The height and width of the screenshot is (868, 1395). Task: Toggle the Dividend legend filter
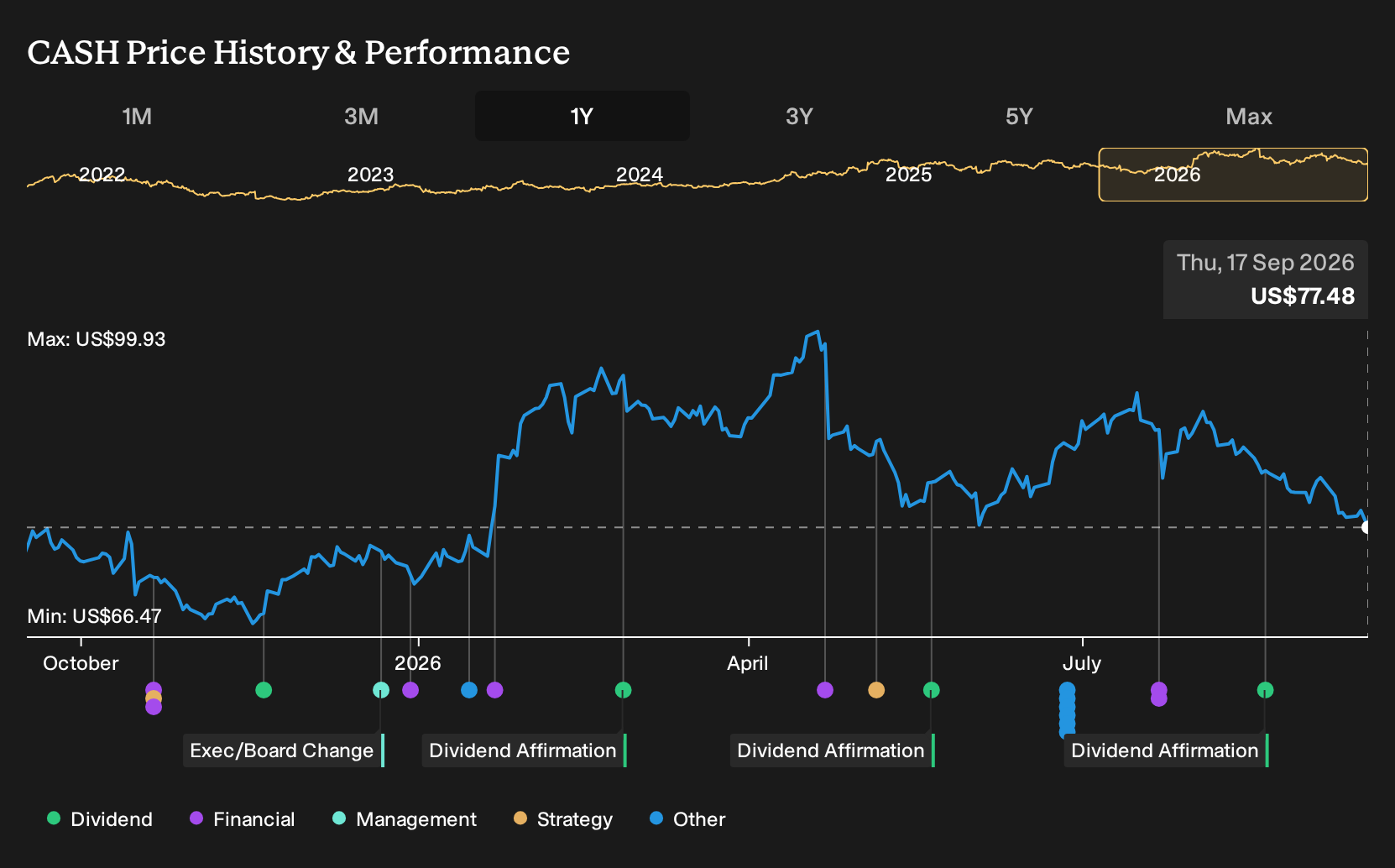100,819
